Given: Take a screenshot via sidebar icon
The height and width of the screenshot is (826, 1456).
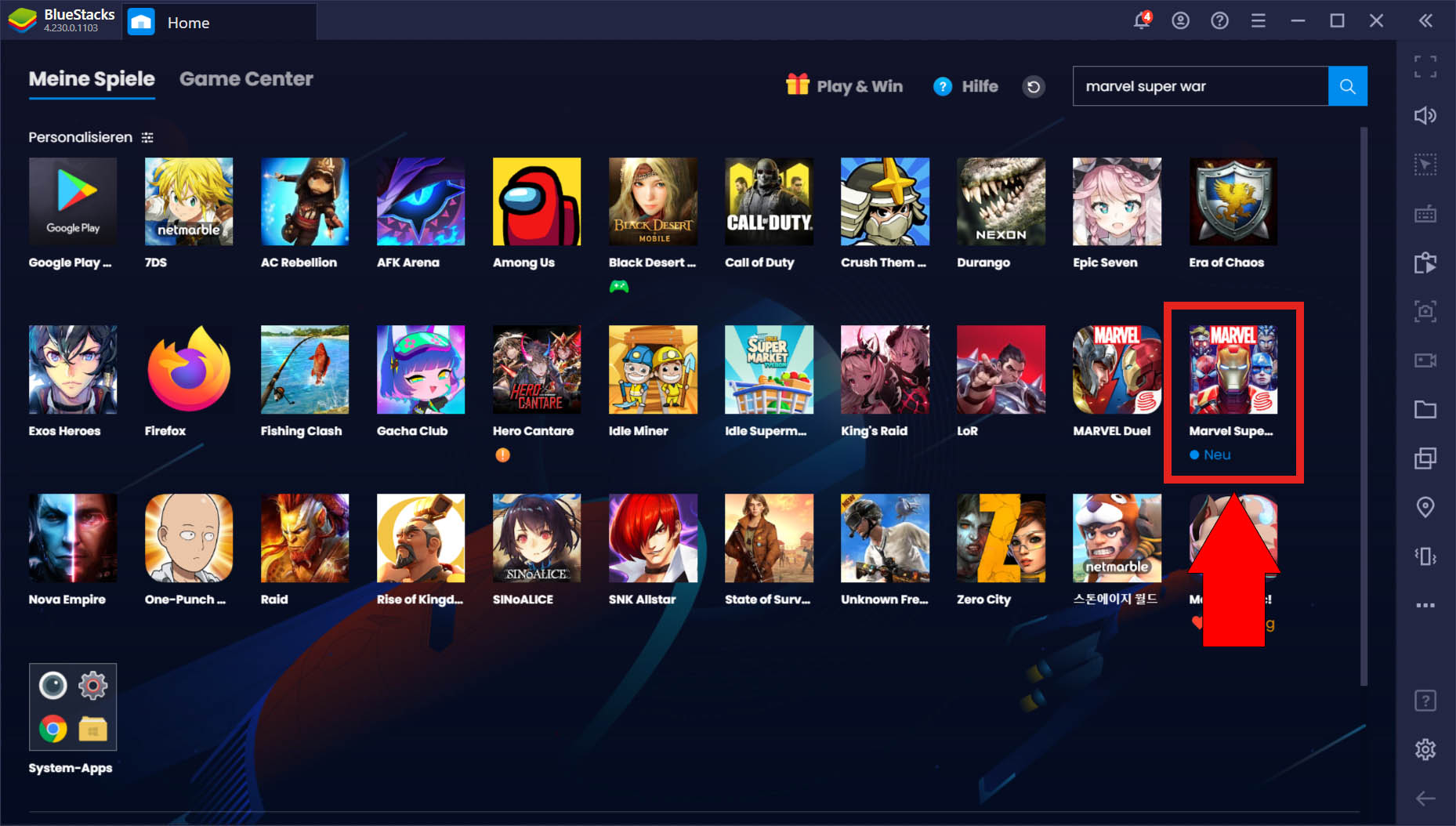Looking at the screenshot, I should pyautogui.click(x=1425, y=312).
